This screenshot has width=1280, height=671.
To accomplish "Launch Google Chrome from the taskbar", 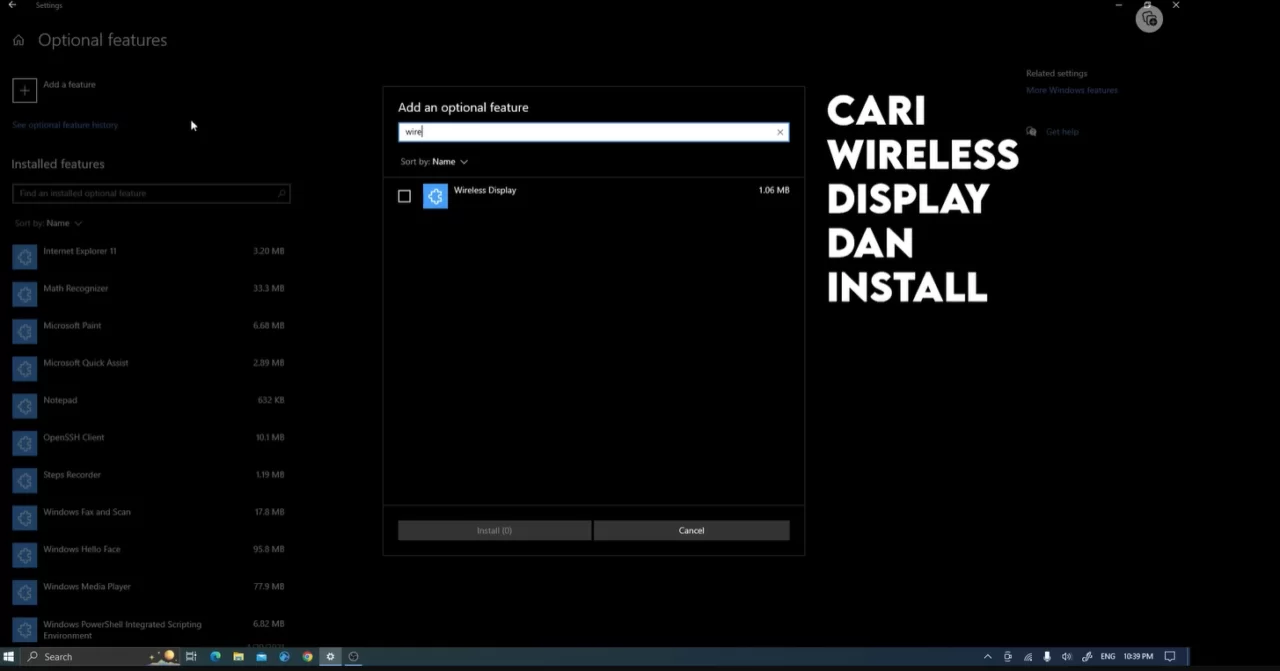I will (307, 656).
